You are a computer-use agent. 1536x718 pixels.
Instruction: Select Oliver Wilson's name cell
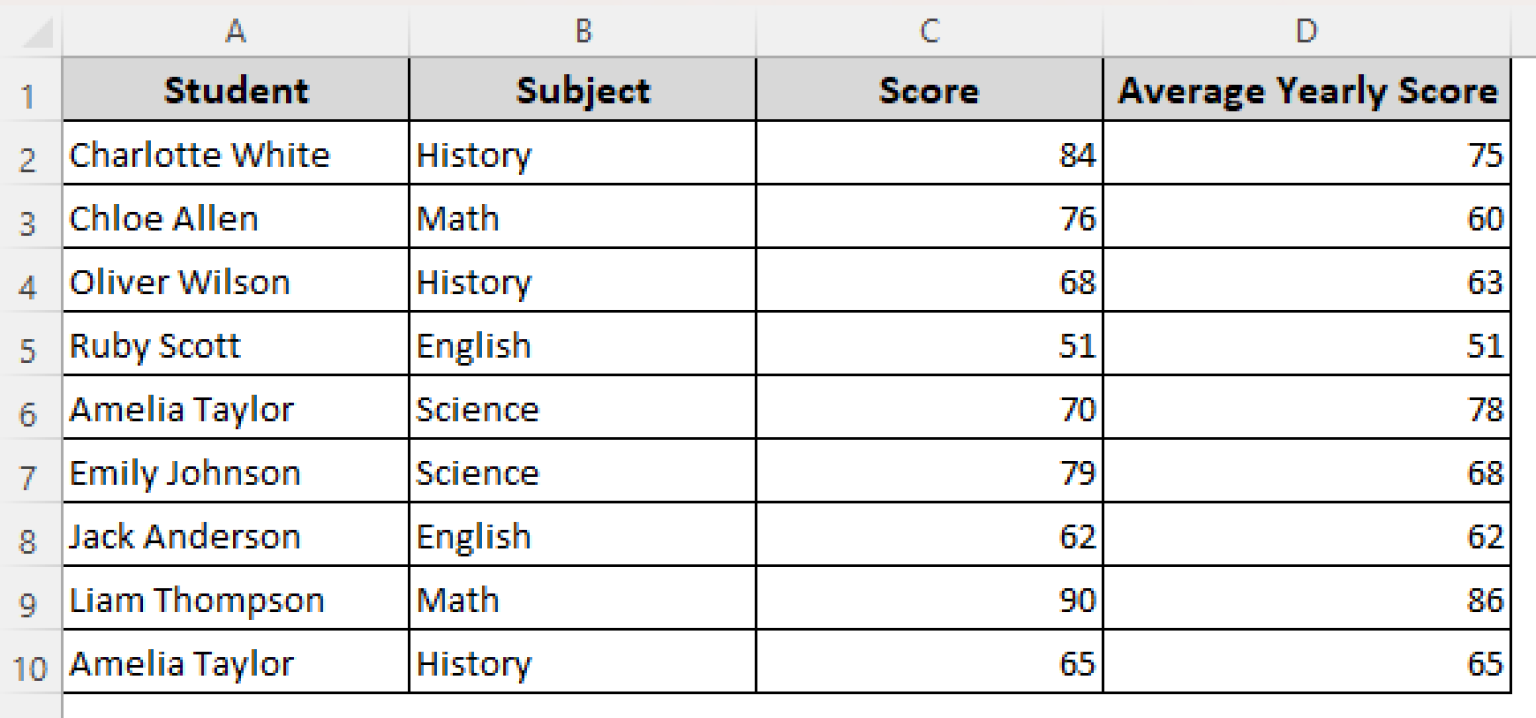tap(236, 282)
